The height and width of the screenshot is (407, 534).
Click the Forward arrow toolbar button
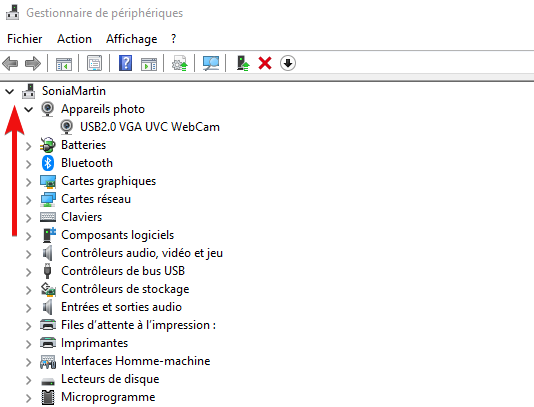[x=33, y=63]
